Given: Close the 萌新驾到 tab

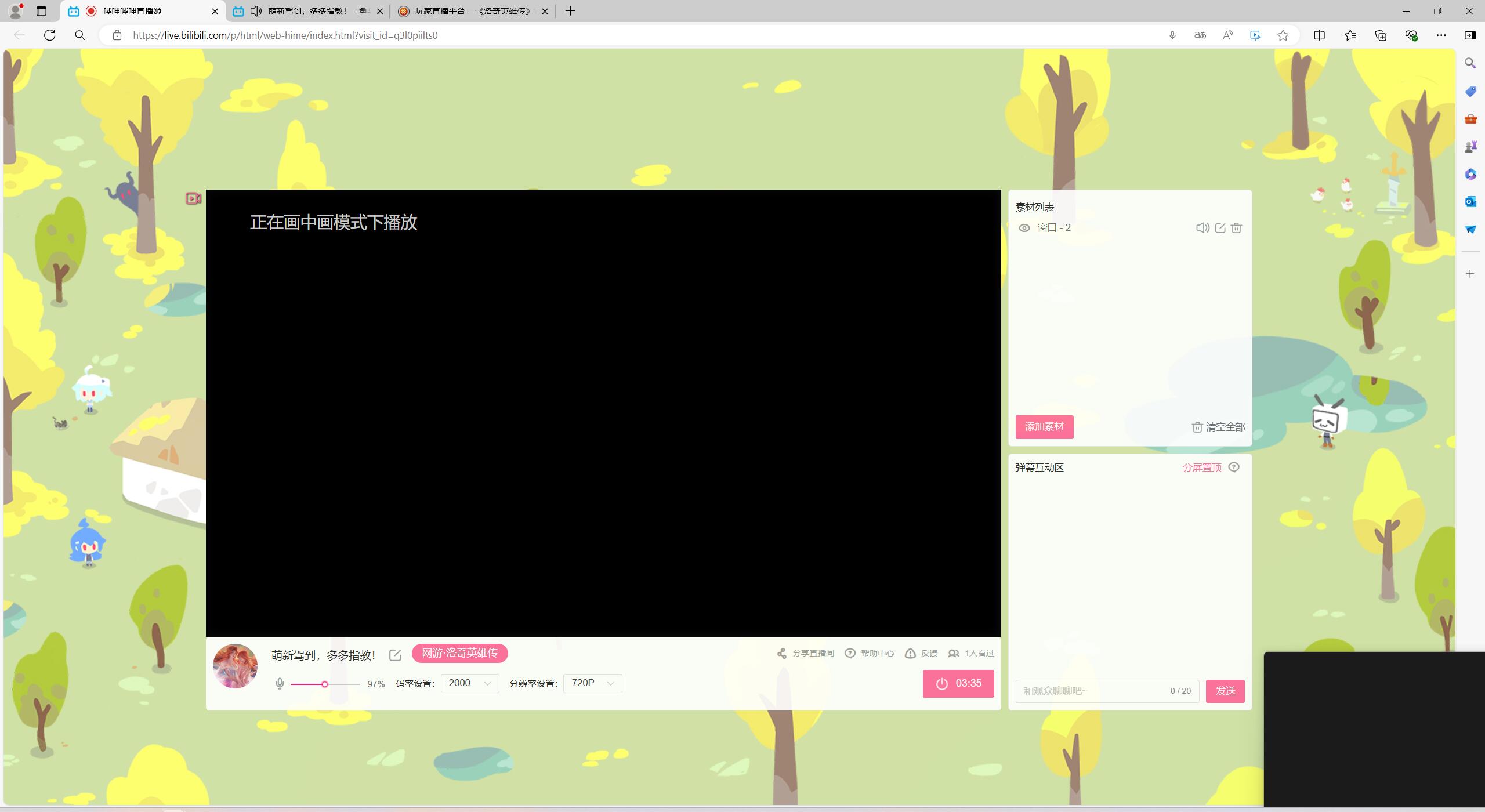Looking at the screenshot, I should [380, 11].
